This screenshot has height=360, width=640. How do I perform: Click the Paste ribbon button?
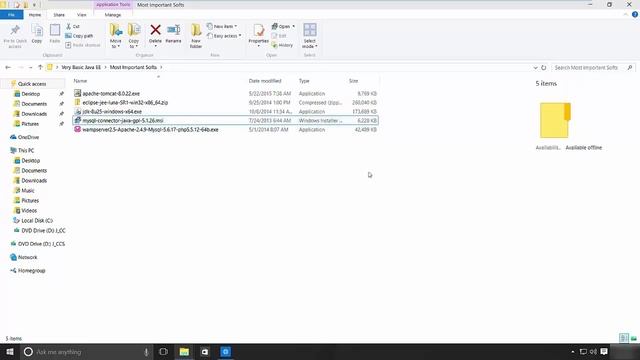click(55, 34)
